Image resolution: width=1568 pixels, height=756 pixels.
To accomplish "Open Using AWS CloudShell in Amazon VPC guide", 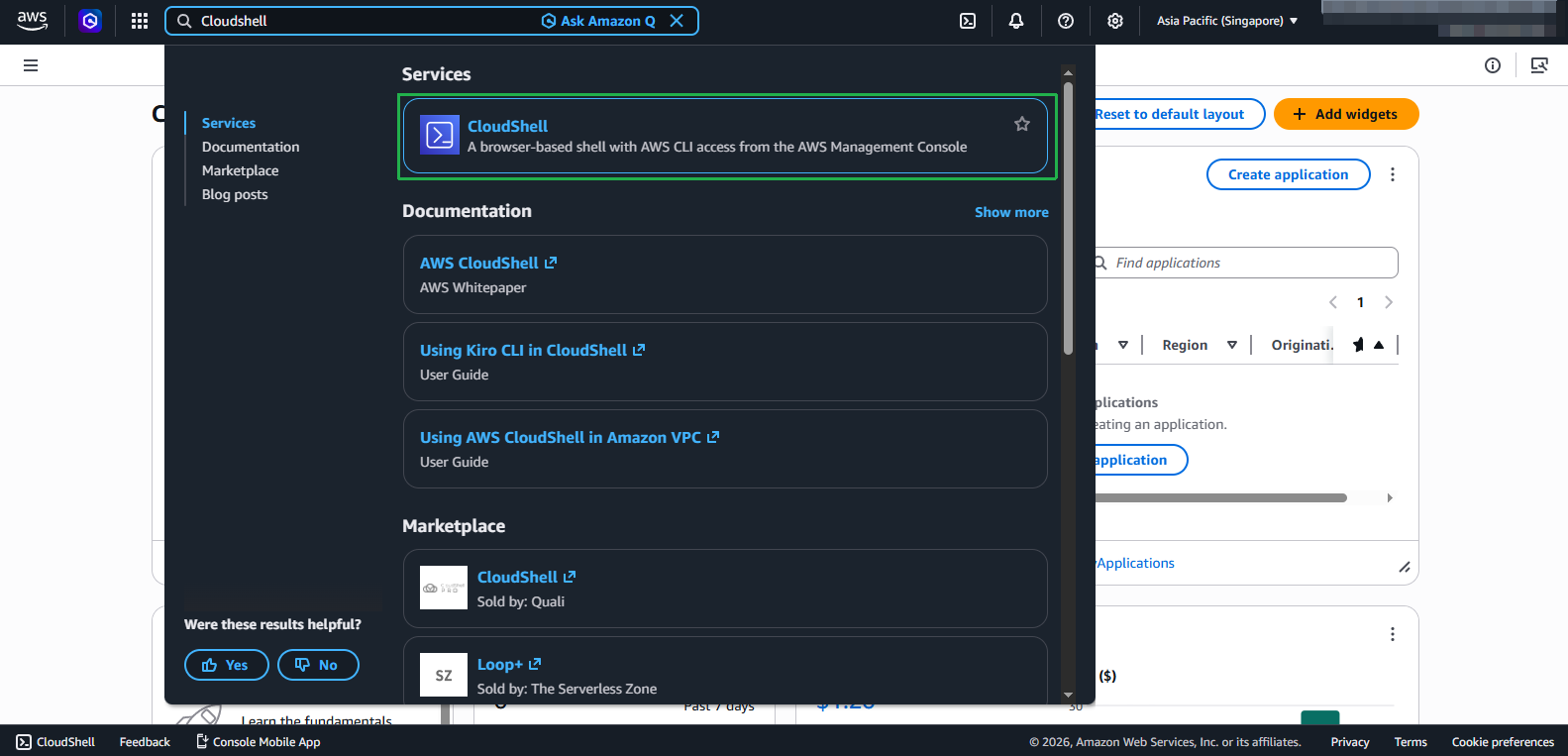I will pyautogui.click(x=570, y=437).
